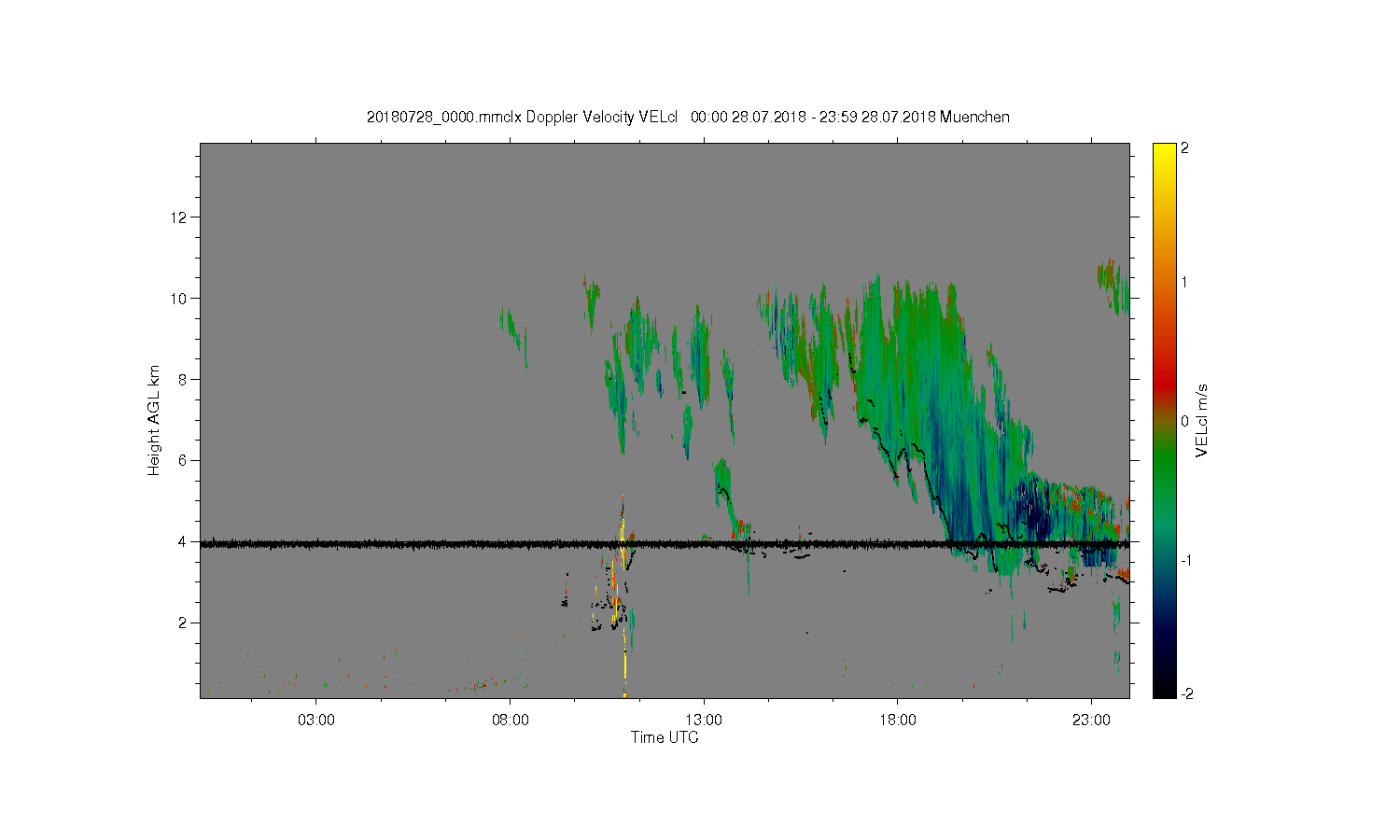Click the height tick label 6

point(183,460)
